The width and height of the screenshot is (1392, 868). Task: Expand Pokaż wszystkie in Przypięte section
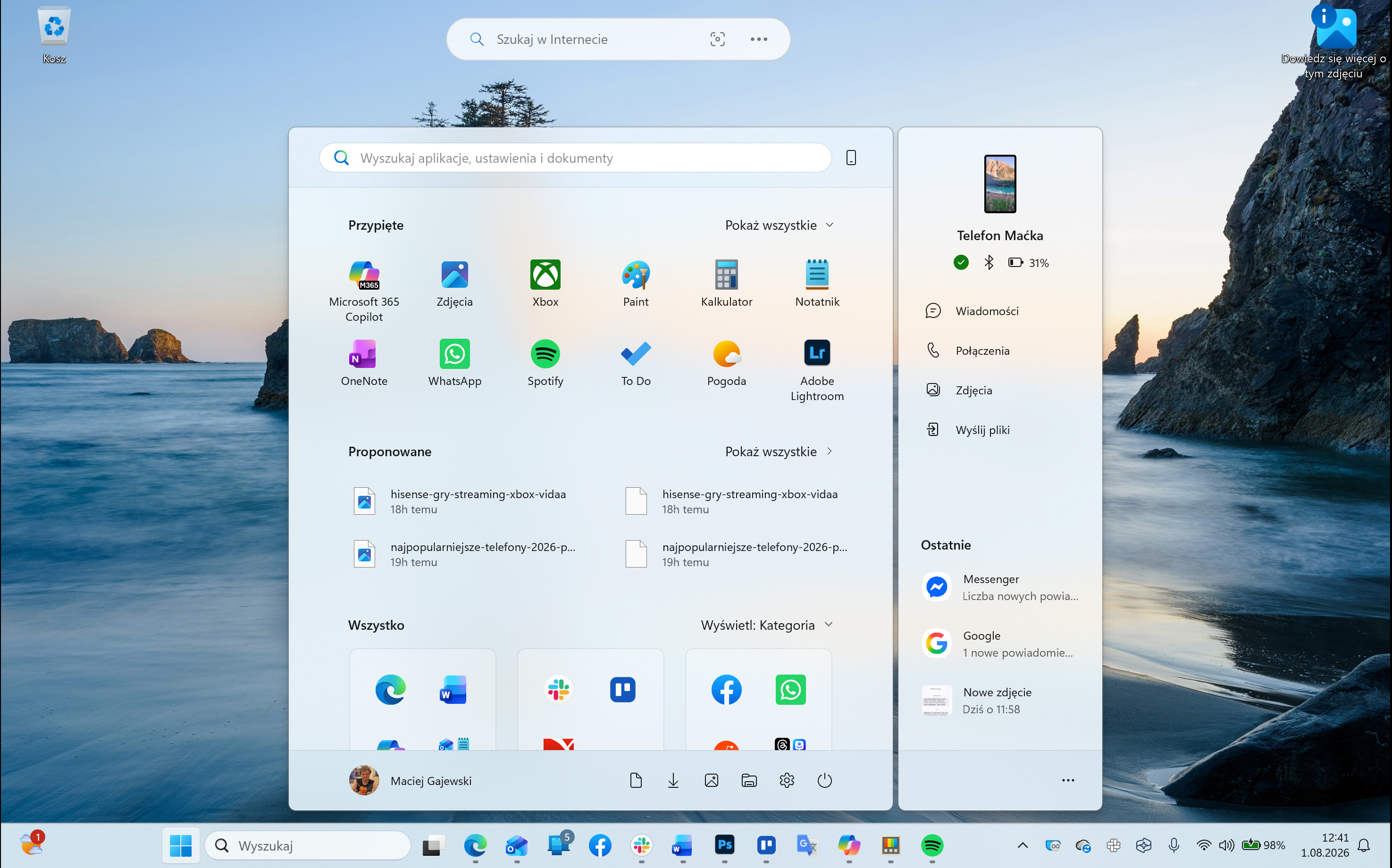click(779, 225)
